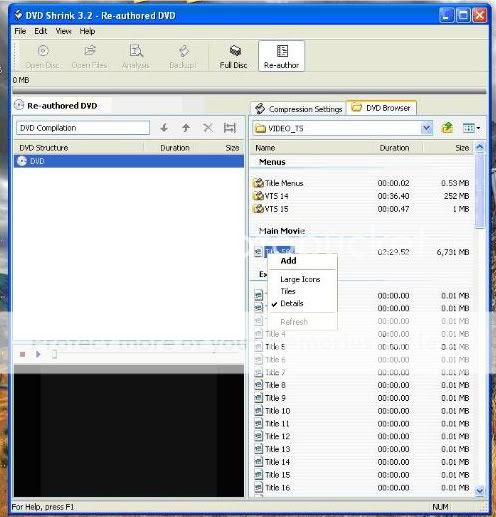This screenshot has width=496, height=517.
Task: Click the up one folder icon
Action: point(447,128)
